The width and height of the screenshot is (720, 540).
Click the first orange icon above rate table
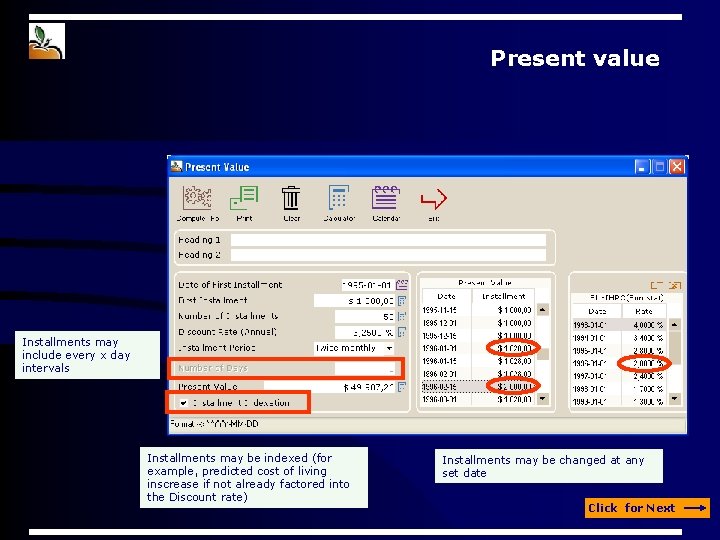pos(657,286)
